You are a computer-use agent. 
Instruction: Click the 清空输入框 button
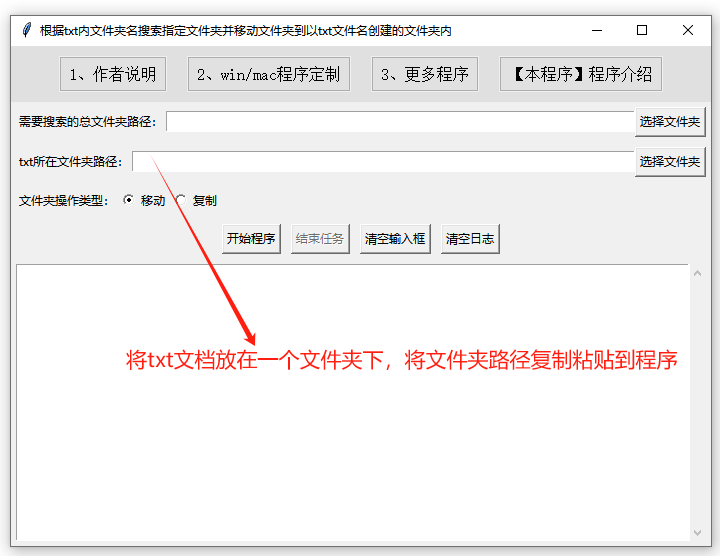click(395, 239)
